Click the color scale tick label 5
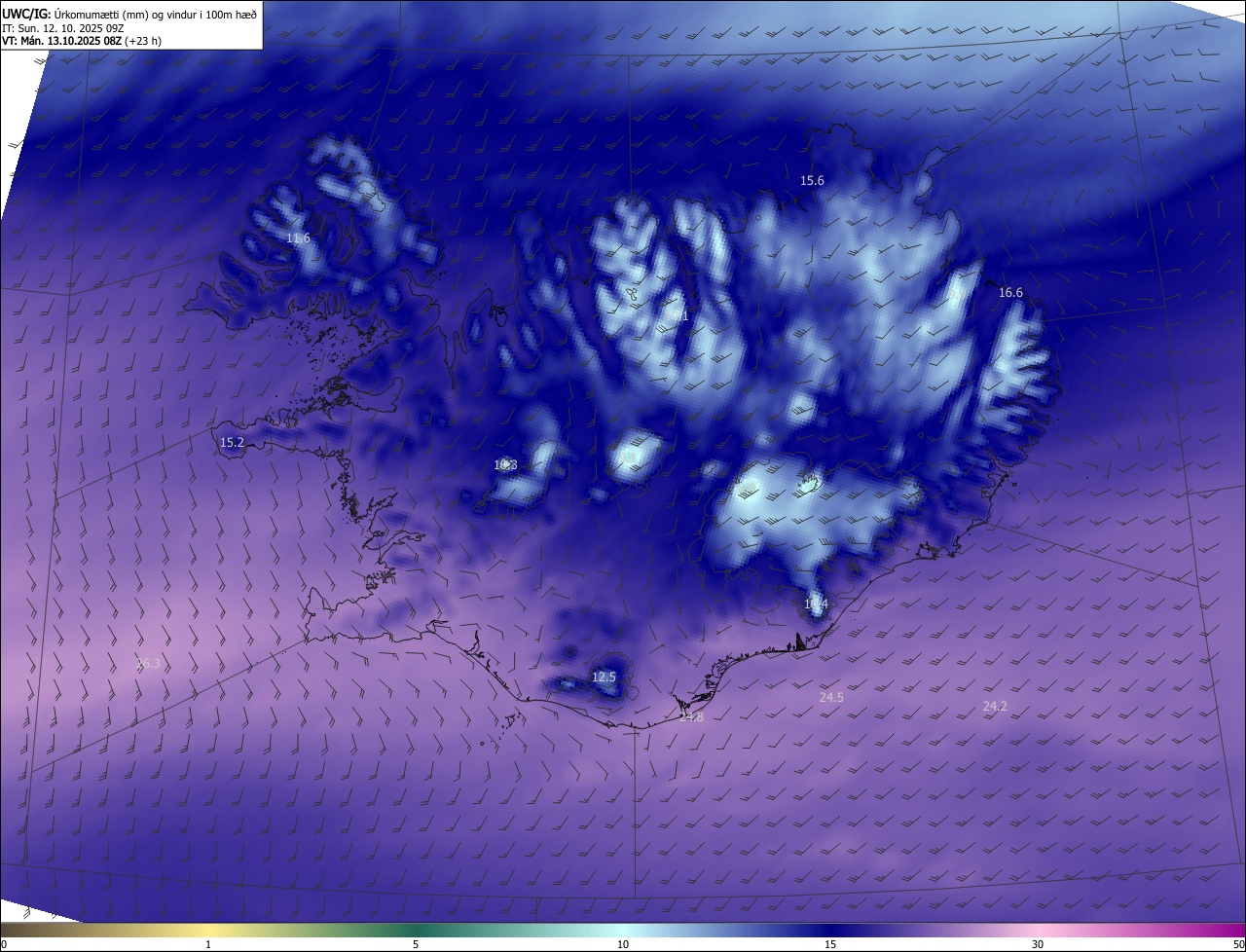Screen dimensions: 1246x952 coord(416,944)
